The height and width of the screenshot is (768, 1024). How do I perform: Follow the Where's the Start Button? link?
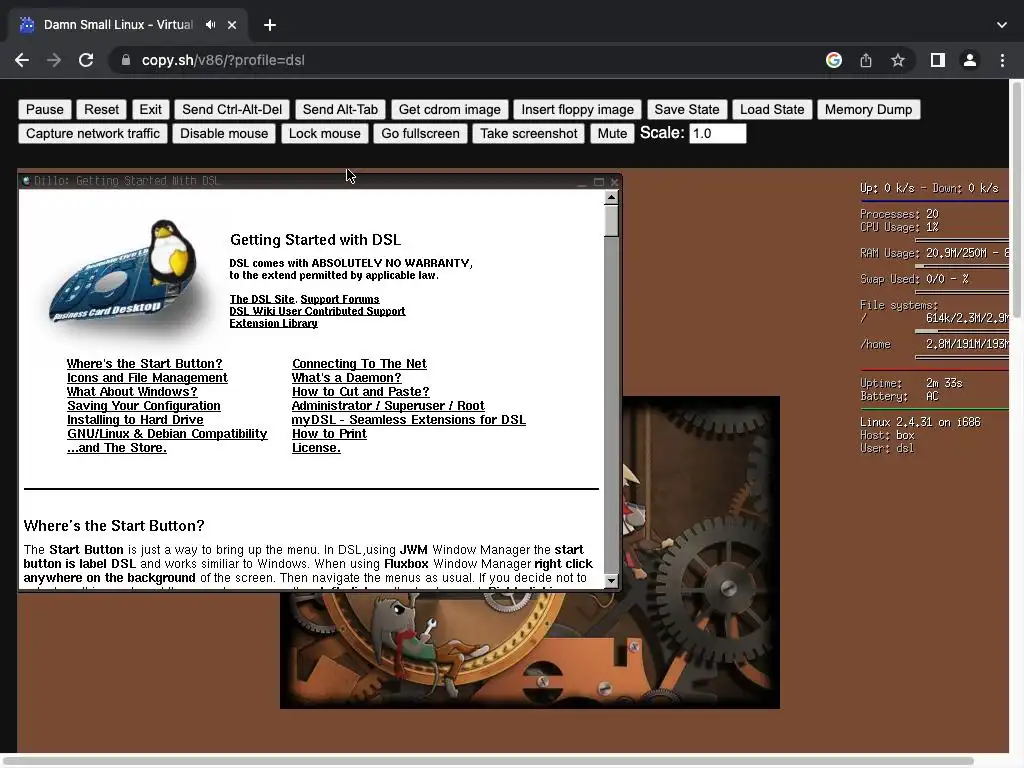[144, 364]
